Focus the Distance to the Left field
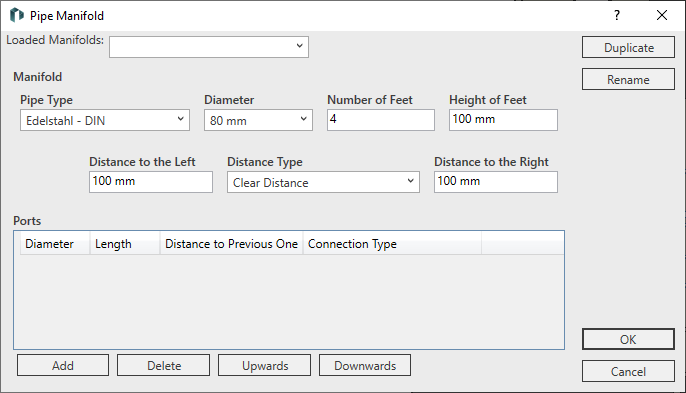This screenshot has width=686, height=393. pyautogui.click(x=151, y=182)
